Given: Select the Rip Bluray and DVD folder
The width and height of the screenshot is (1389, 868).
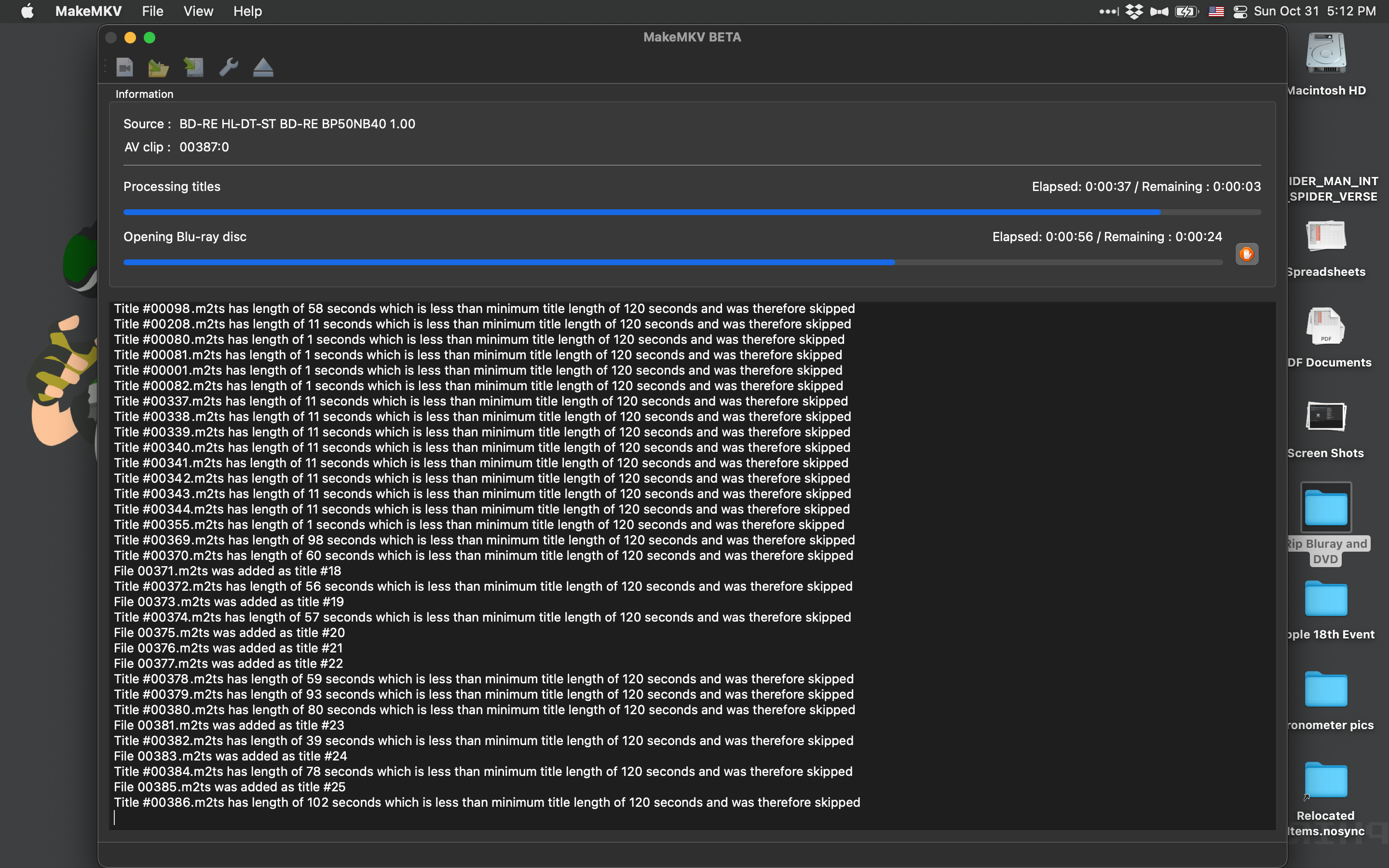Looking at the screenshot, I should tap(1326, 508).
